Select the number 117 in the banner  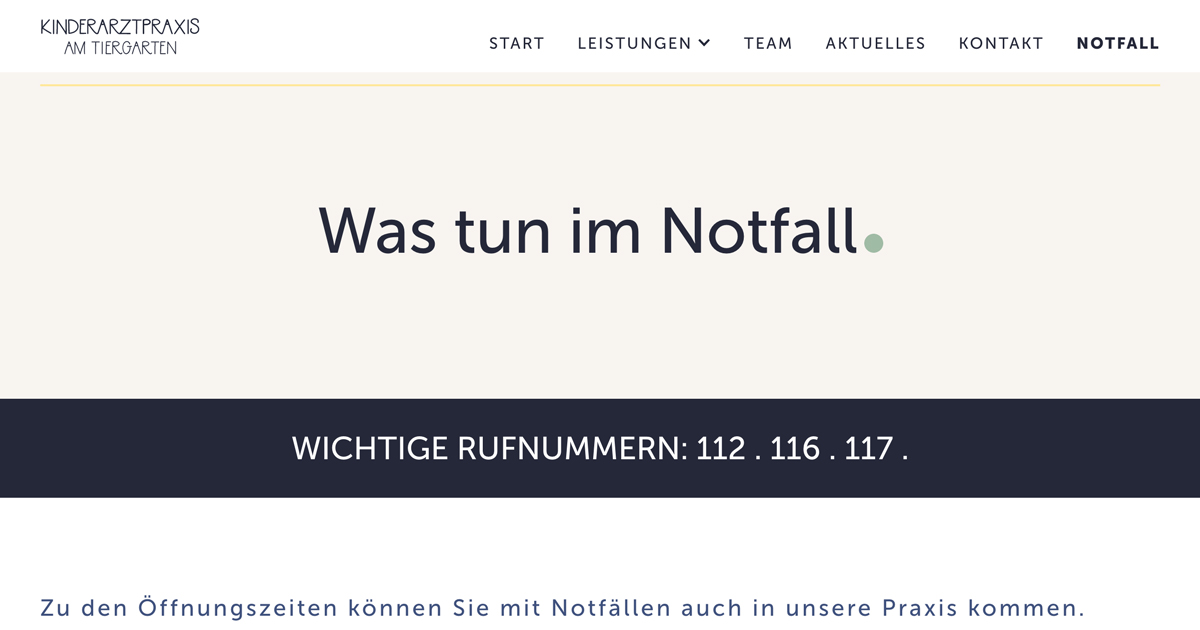[x=870, y=450]
